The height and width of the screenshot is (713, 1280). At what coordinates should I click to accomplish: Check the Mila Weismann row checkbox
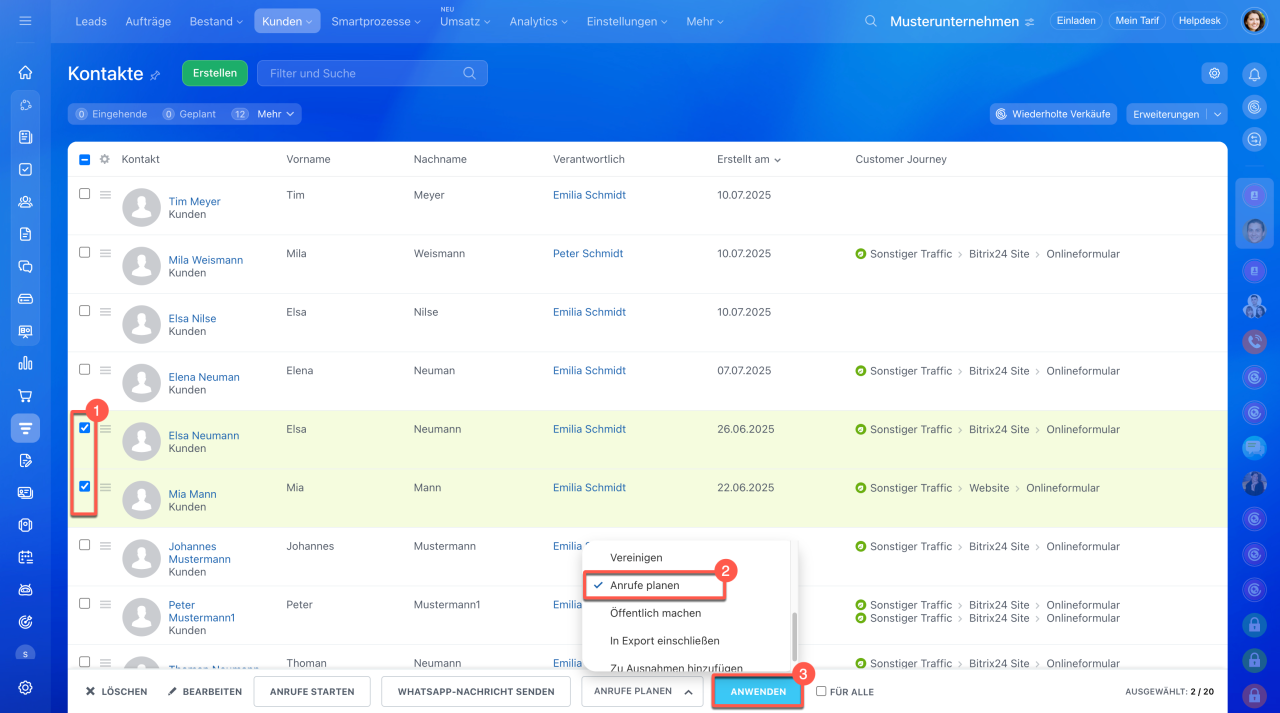tap(84, 252)
